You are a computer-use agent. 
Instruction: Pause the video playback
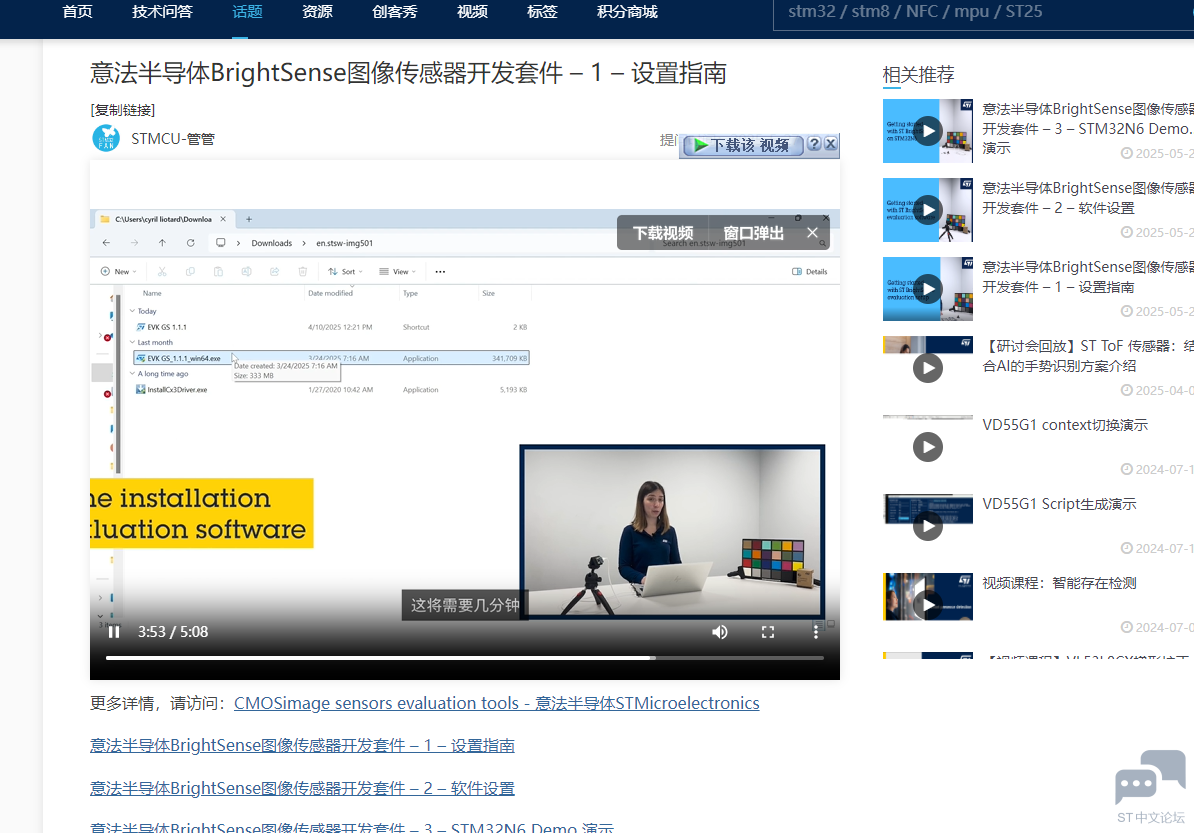114,632
